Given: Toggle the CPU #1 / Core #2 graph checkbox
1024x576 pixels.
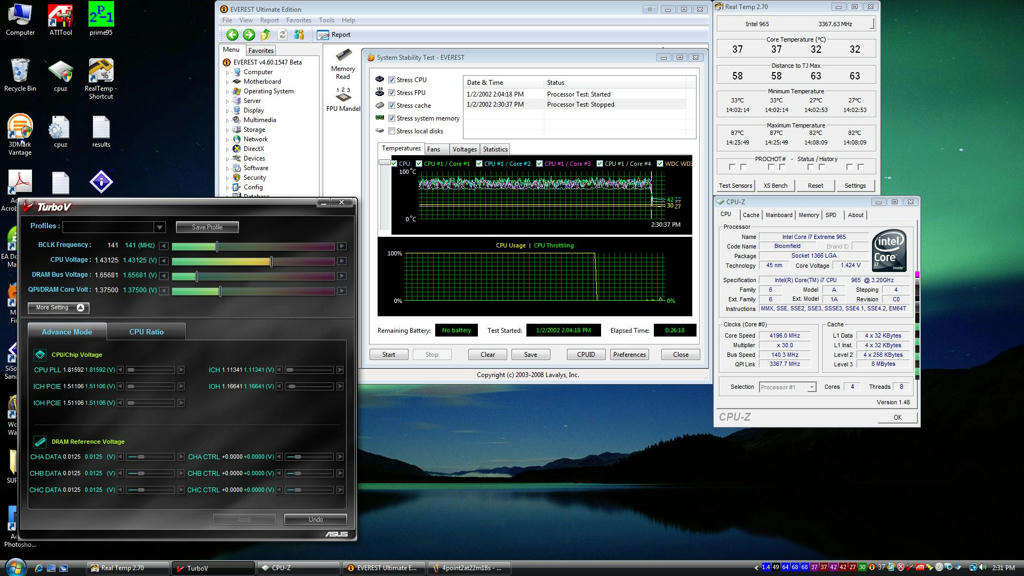Looking at the screenshot, I should 479,164.
